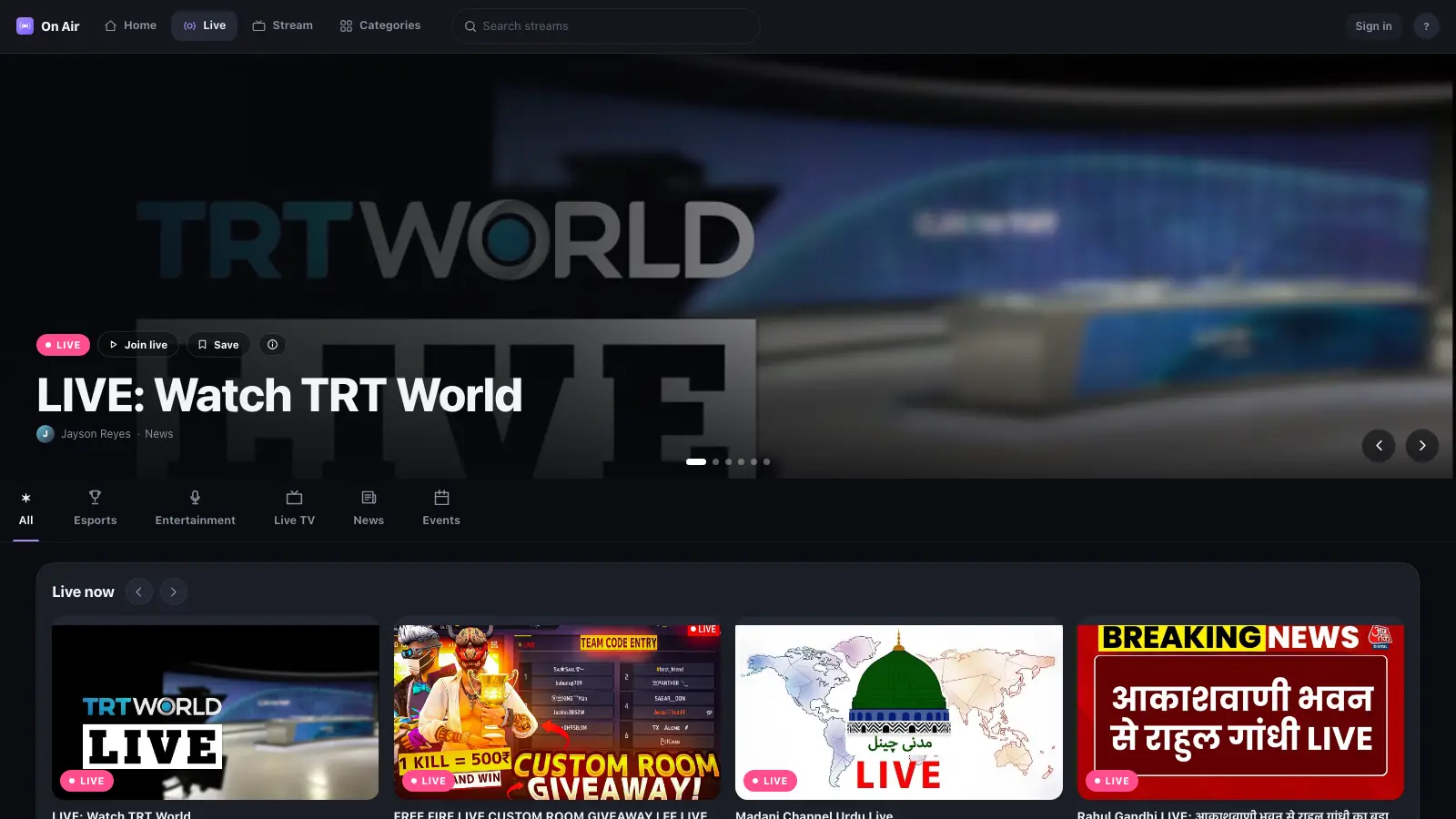Open the Home nav item

click(x=130, y=25)
